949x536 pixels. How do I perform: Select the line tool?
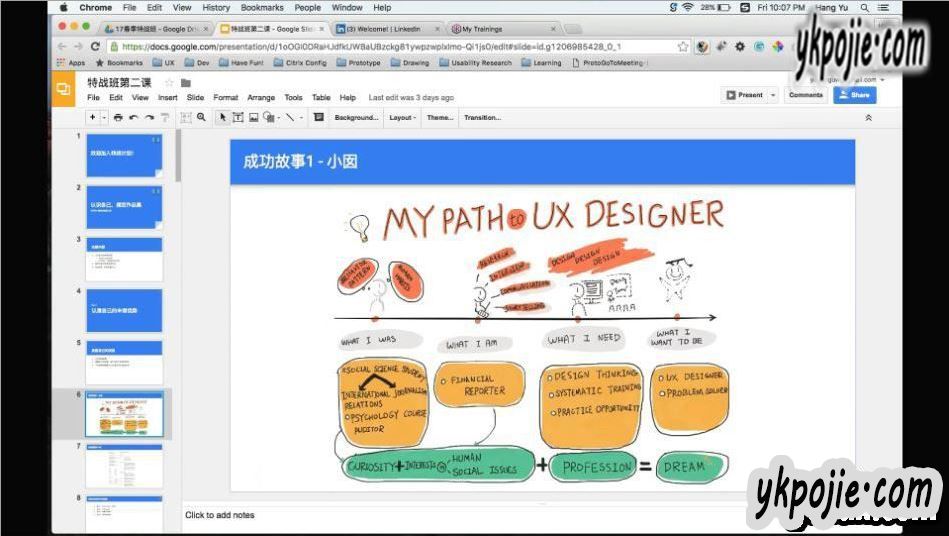pyautogui.click(x=290, y=117)
